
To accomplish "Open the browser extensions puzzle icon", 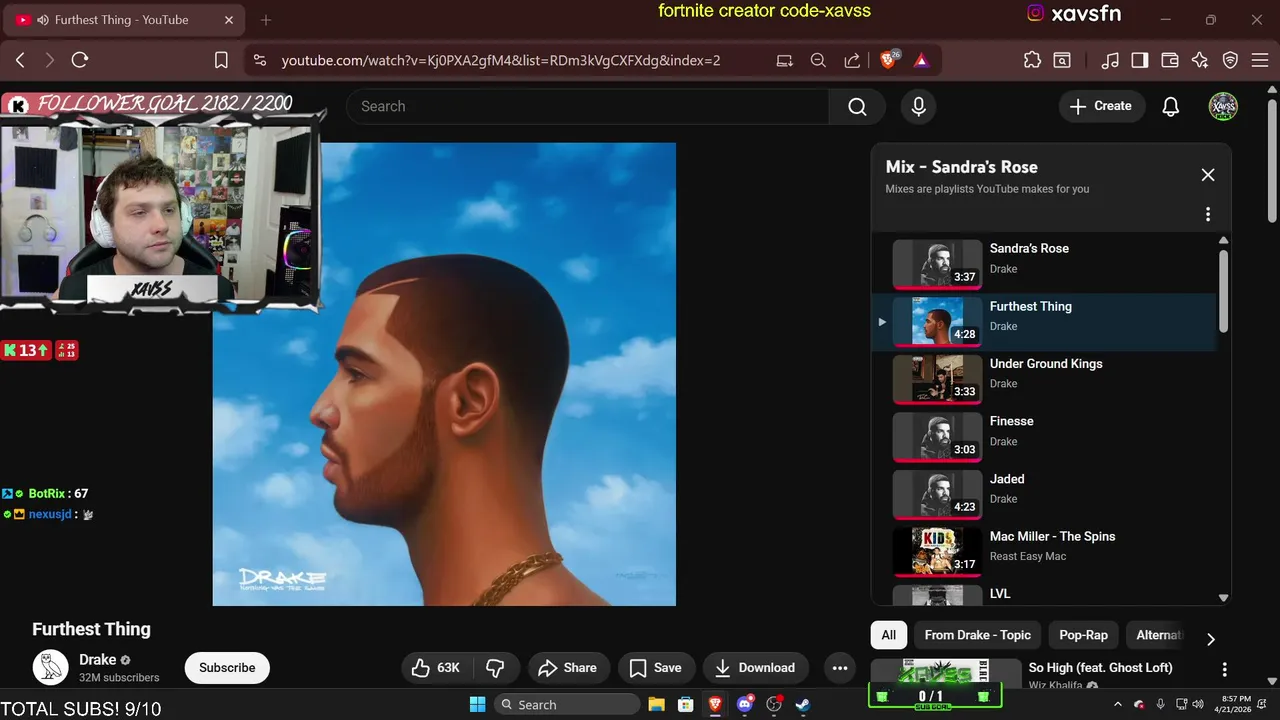I will 1033,60.
